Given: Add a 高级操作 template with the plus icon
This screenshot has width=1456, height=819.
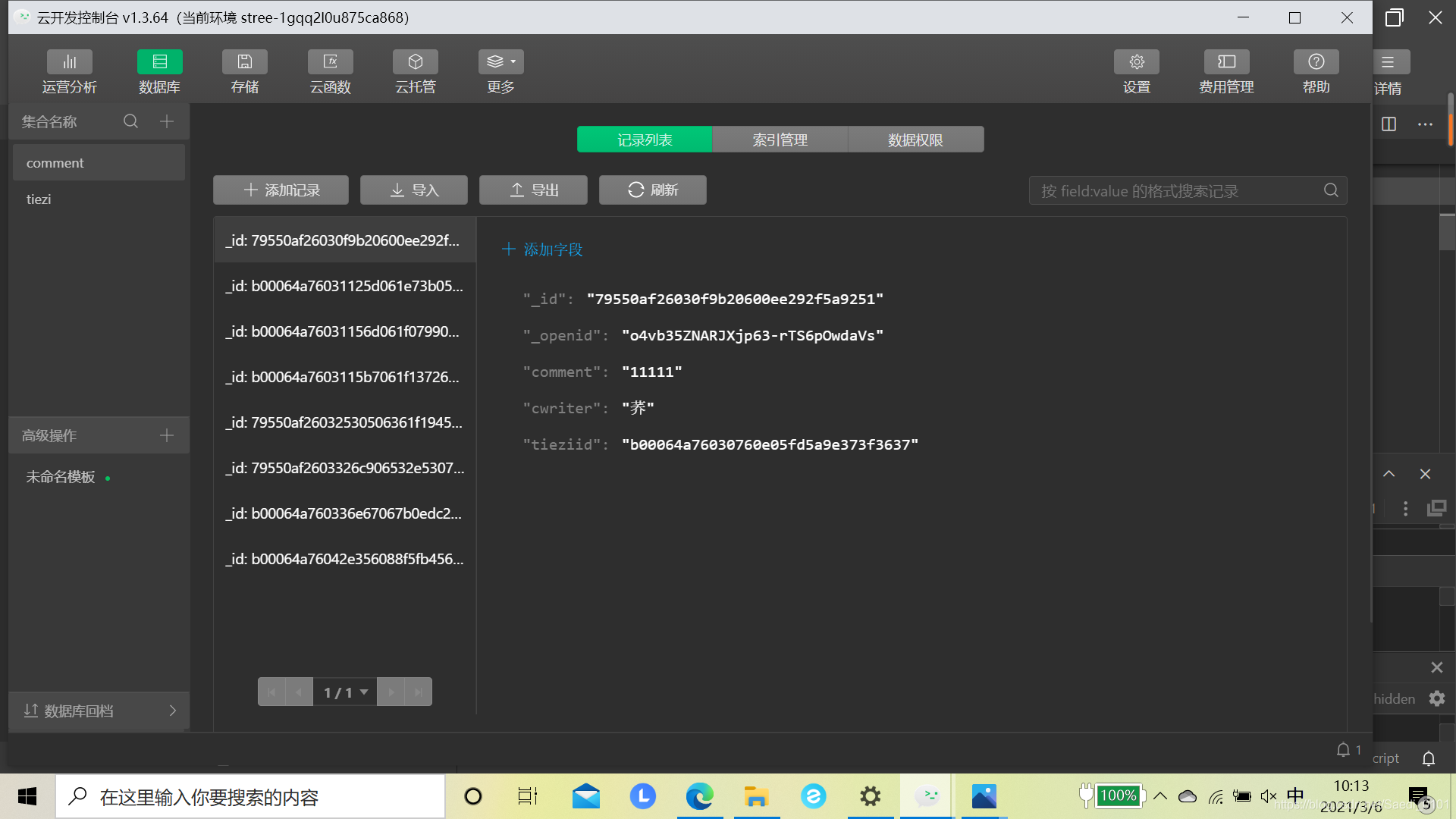Looking at the screenshot, I should (167, 435).
